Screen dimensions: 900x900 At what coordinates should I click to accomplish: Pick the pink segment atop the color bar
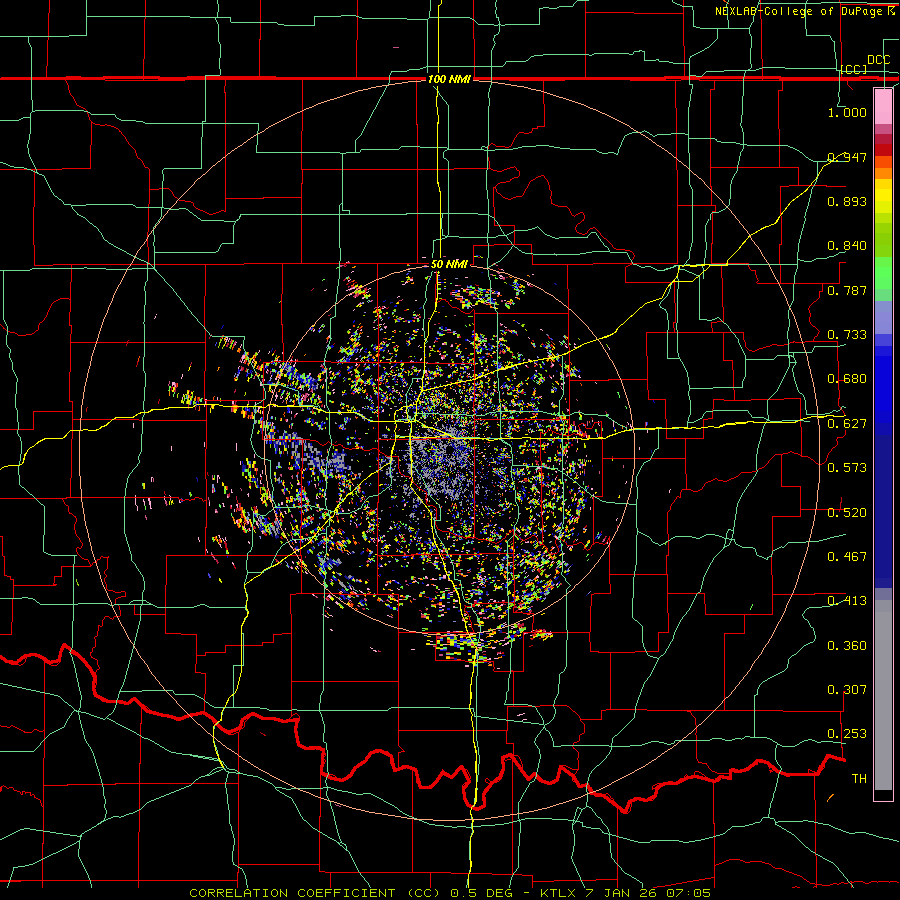883,106
